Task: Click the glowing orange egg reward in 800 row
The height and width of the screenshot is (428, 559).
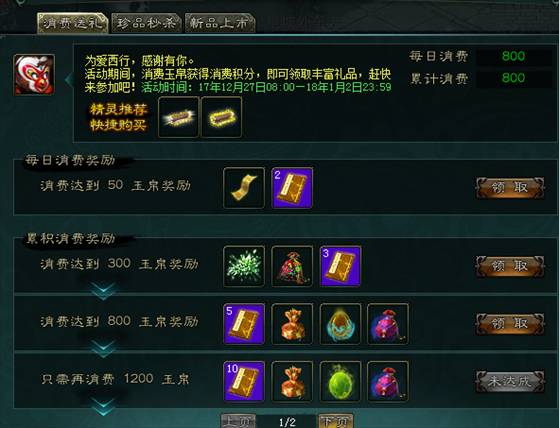Action: point(340,324)
